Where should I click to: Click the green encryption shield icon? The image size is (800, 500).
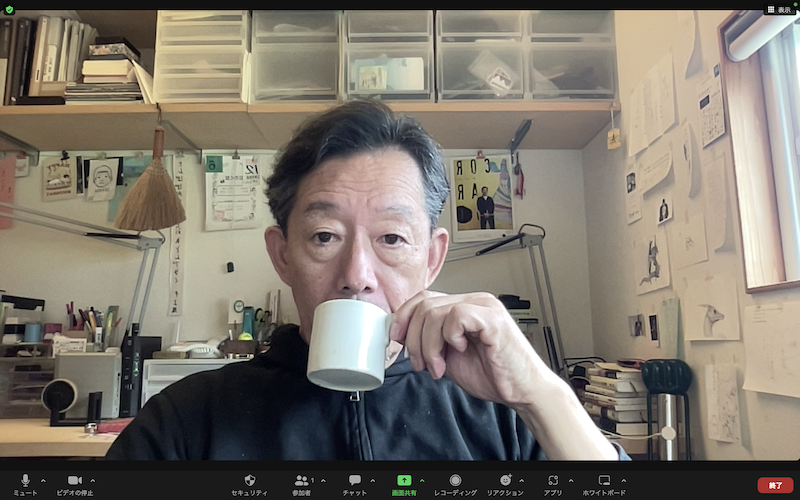[x=9, y=9]
